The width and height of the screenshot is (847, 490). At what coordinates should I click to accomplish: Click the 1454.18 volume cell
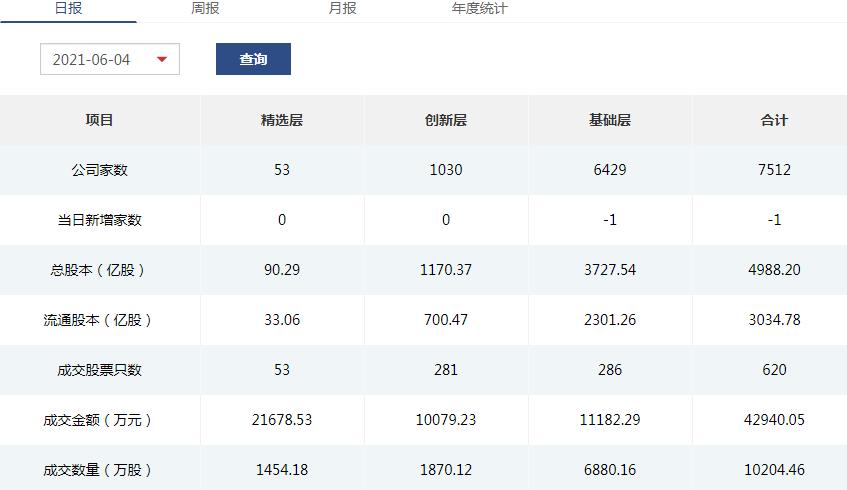point(282,470)
